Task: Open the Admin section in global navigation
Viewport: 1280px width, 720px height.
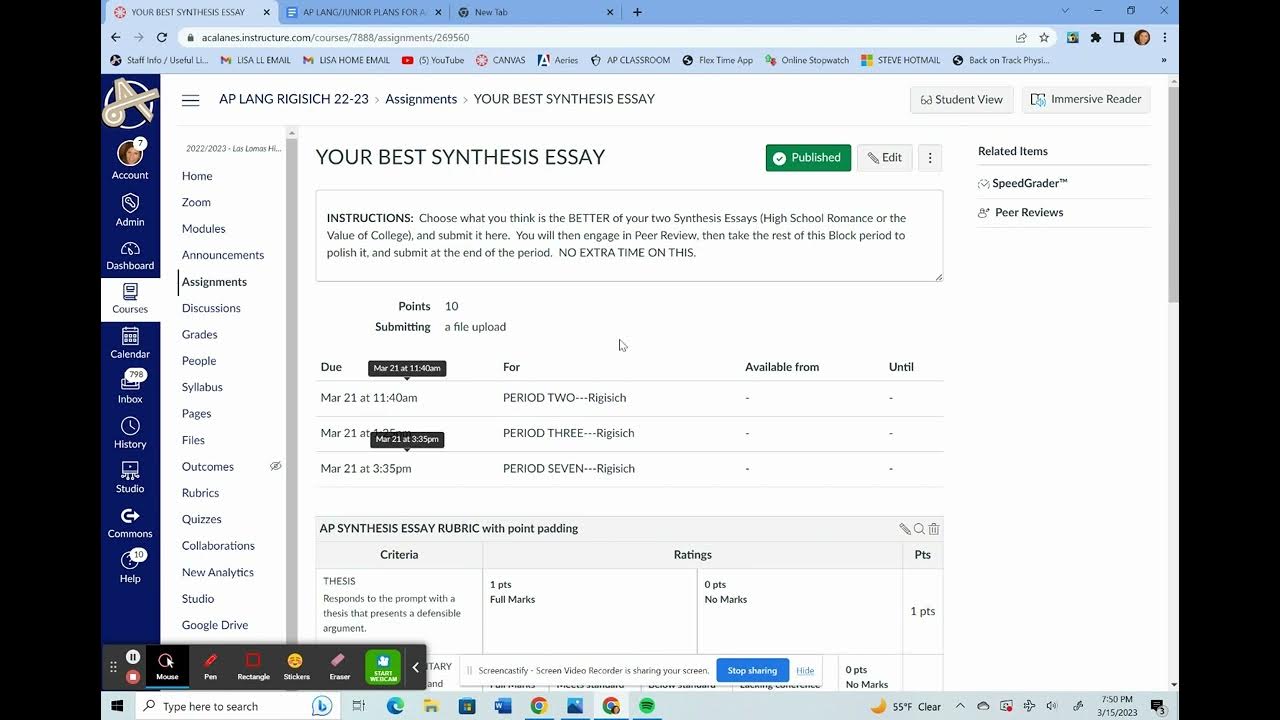Action: (130, 209)
